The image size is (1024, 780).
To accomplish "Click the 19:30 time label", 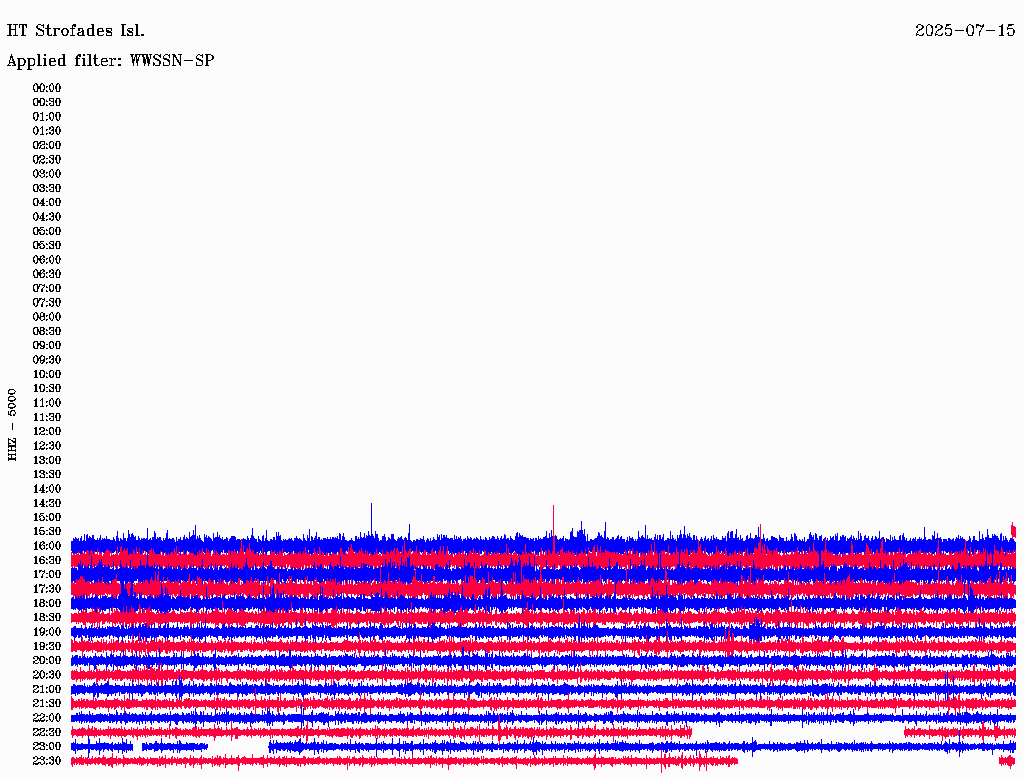I will coord(47,647).
